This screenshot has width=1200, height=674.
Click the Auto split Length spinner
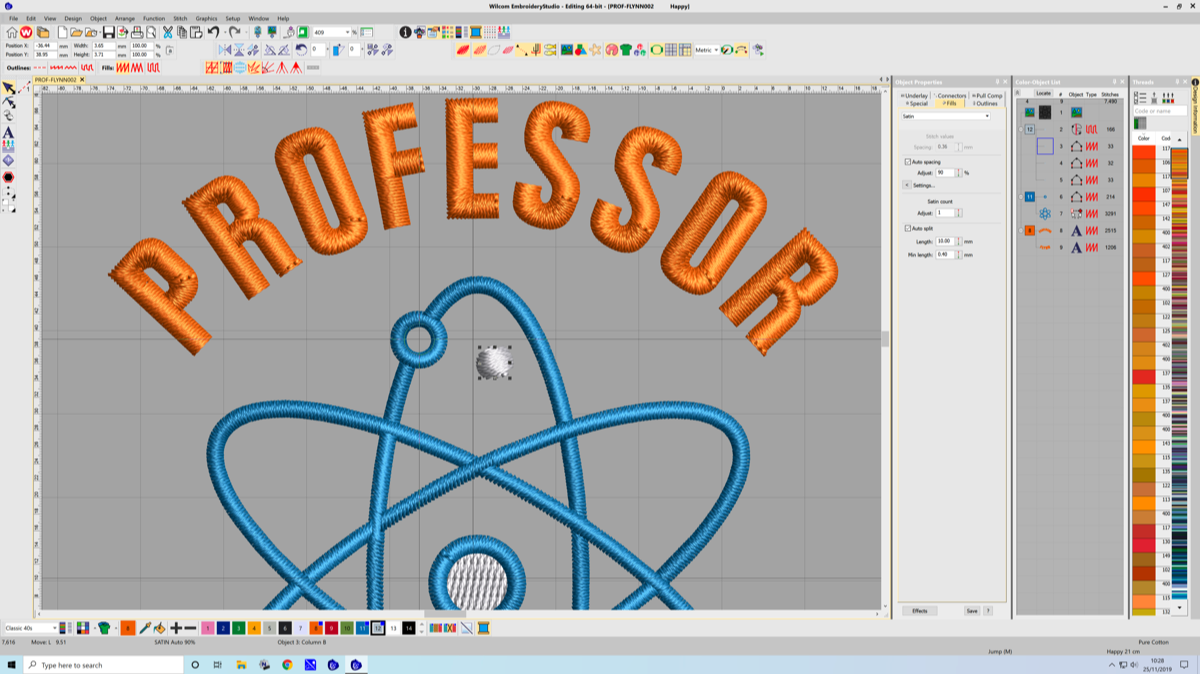coord(959,241)
